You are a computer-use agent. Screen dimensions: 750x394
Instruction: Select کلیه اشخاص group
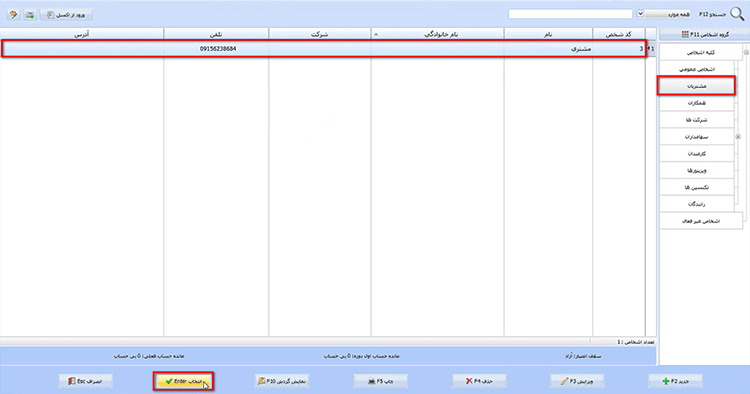(x=701, y=53)
